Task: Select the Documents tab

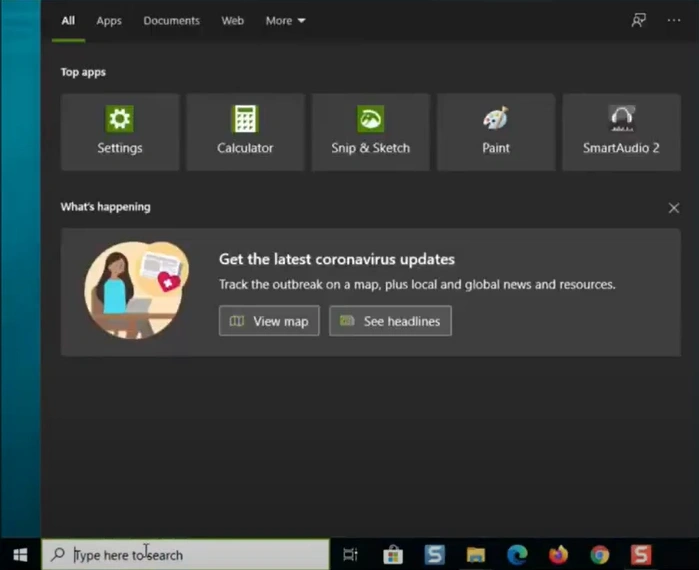Action: click(x=171, y=21)
